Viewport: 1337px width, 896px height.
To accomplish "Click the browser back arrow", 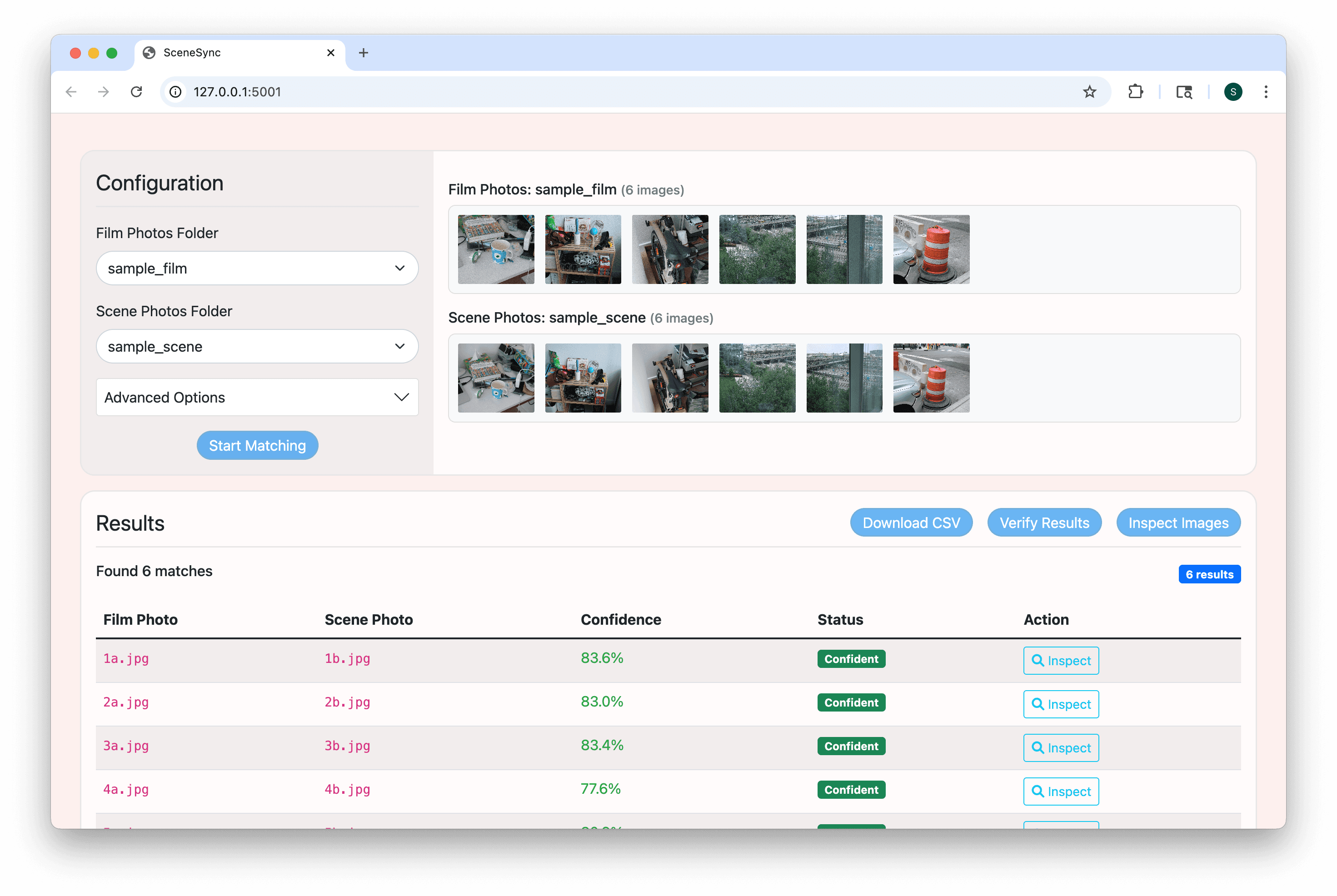I will 71,92.
